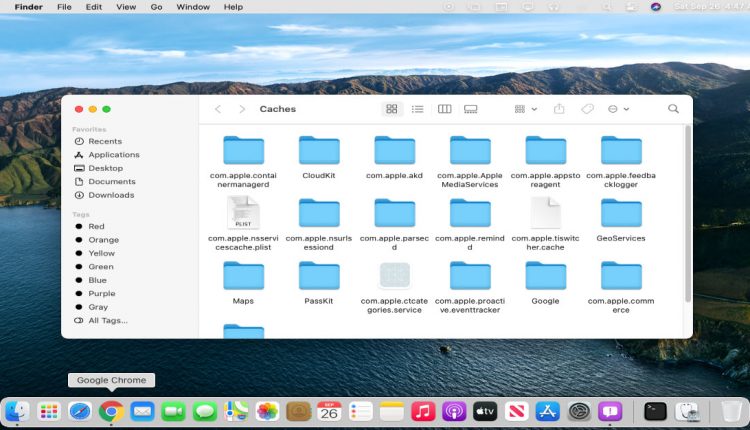
Task: Open the Go menu
Action: point(156,7)
